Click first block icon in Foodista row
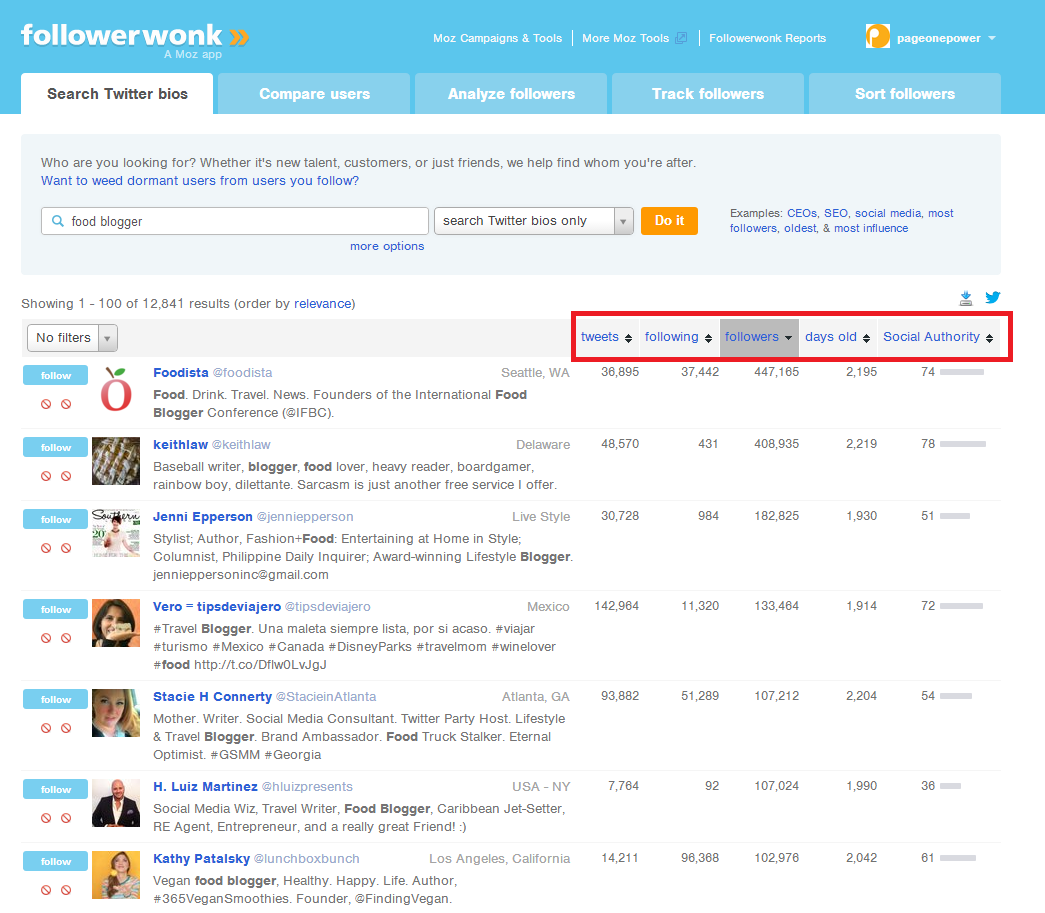Screen dimensions: 1045x913 tap(46, 404)
